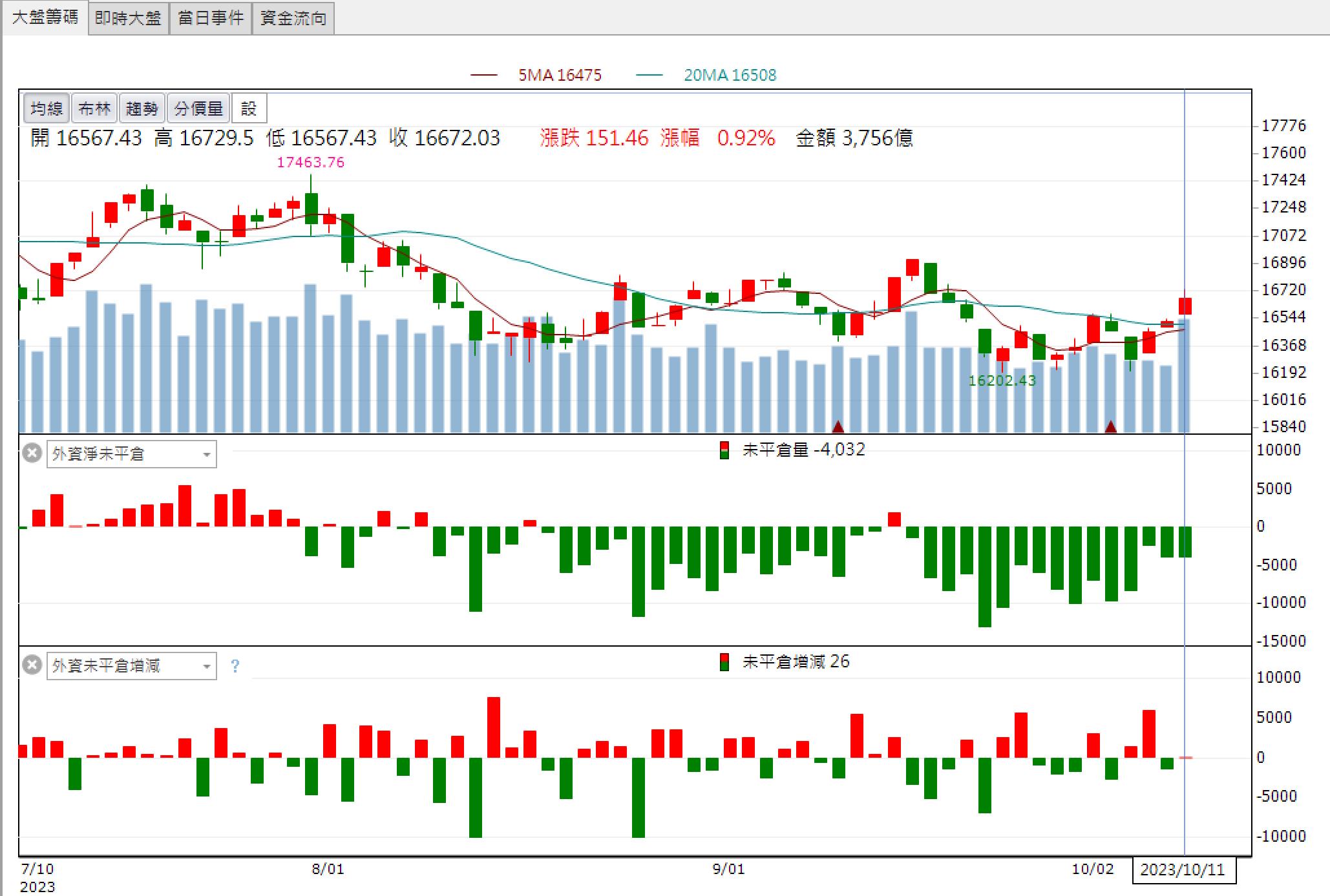Open help question mark for 外資未平倉增減
1330x896 pixels.
coord(235,665)
